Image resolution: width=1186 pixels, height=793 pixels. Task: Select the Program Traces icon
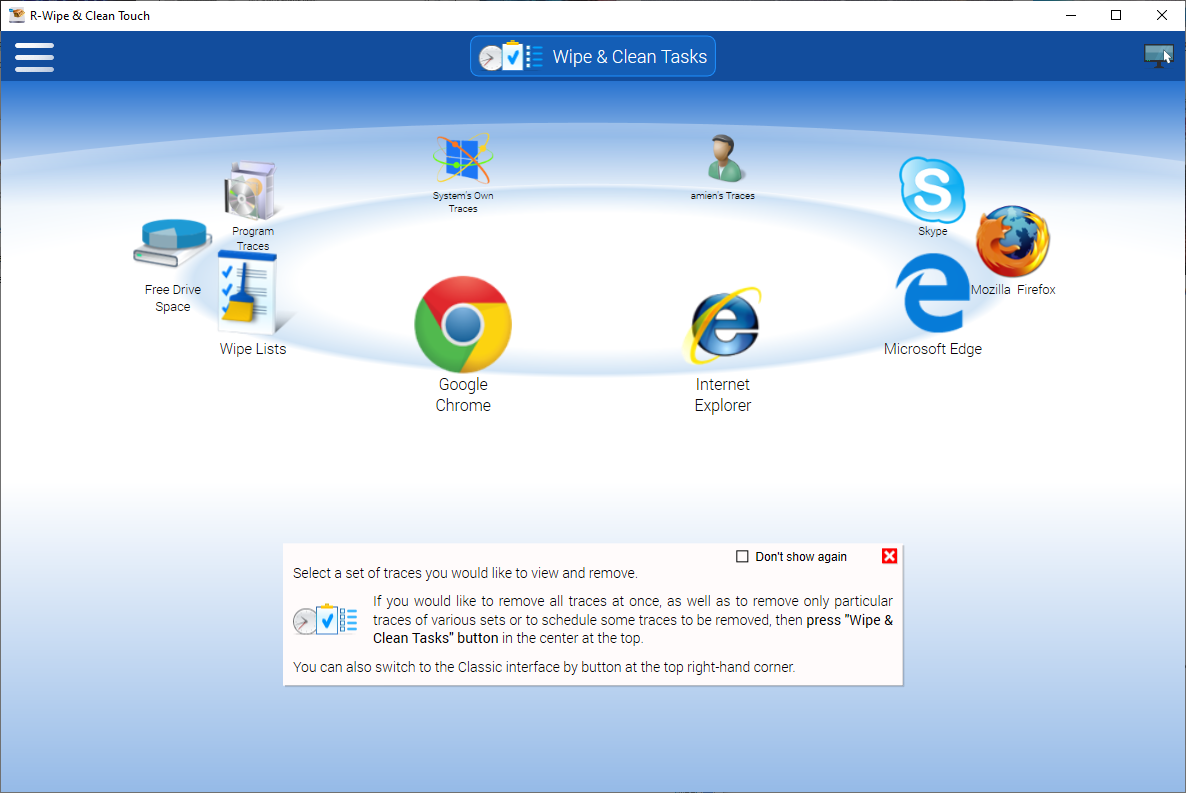250,191
